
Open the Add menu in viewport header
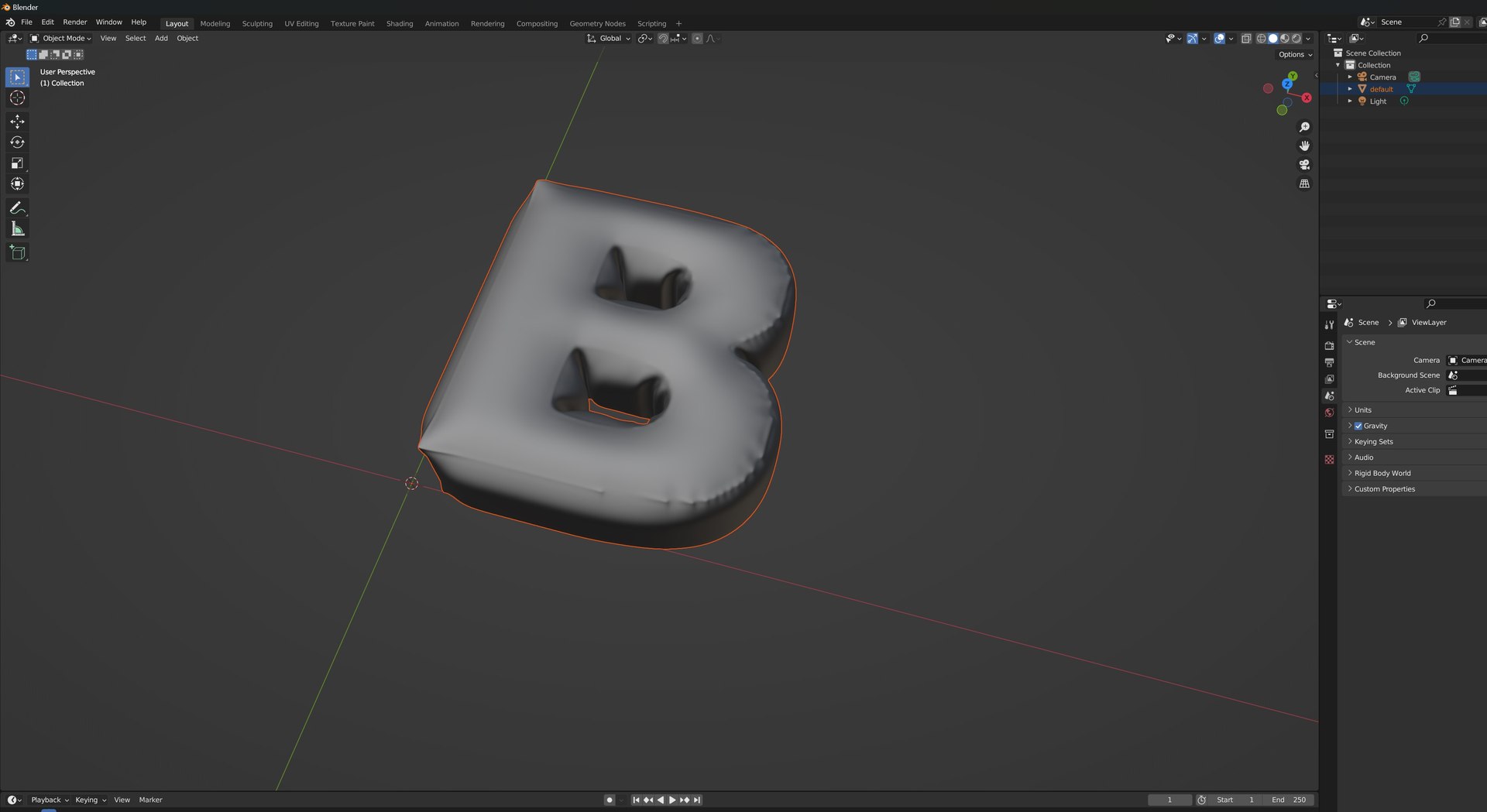click(161, 39)
